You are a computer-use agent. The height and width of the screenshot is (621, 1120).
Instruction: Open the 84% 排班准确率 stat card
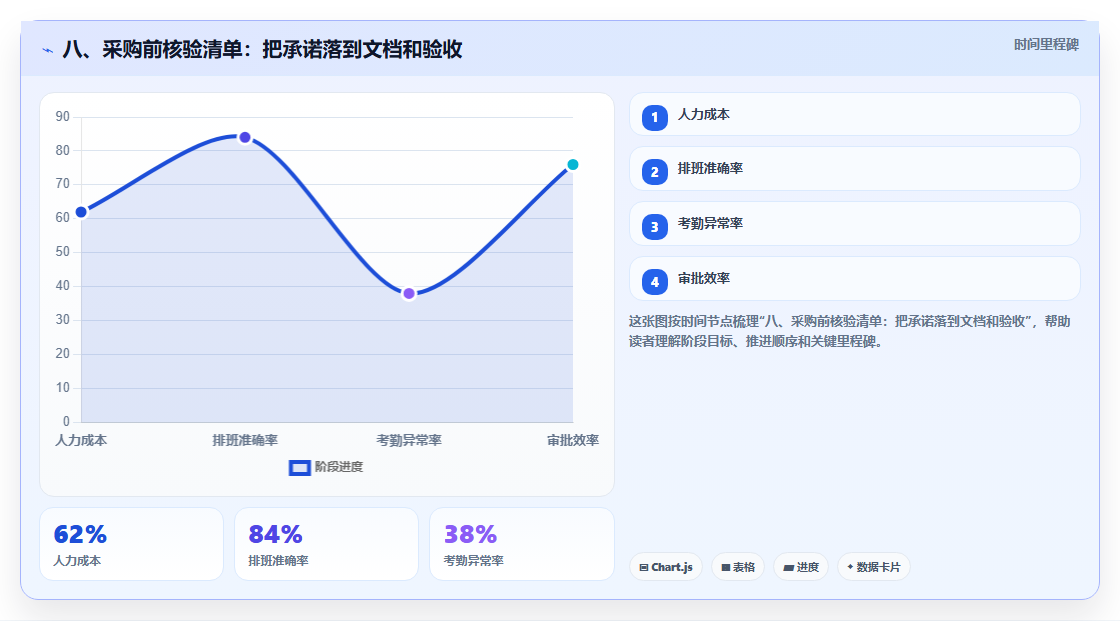click(326, 544)
